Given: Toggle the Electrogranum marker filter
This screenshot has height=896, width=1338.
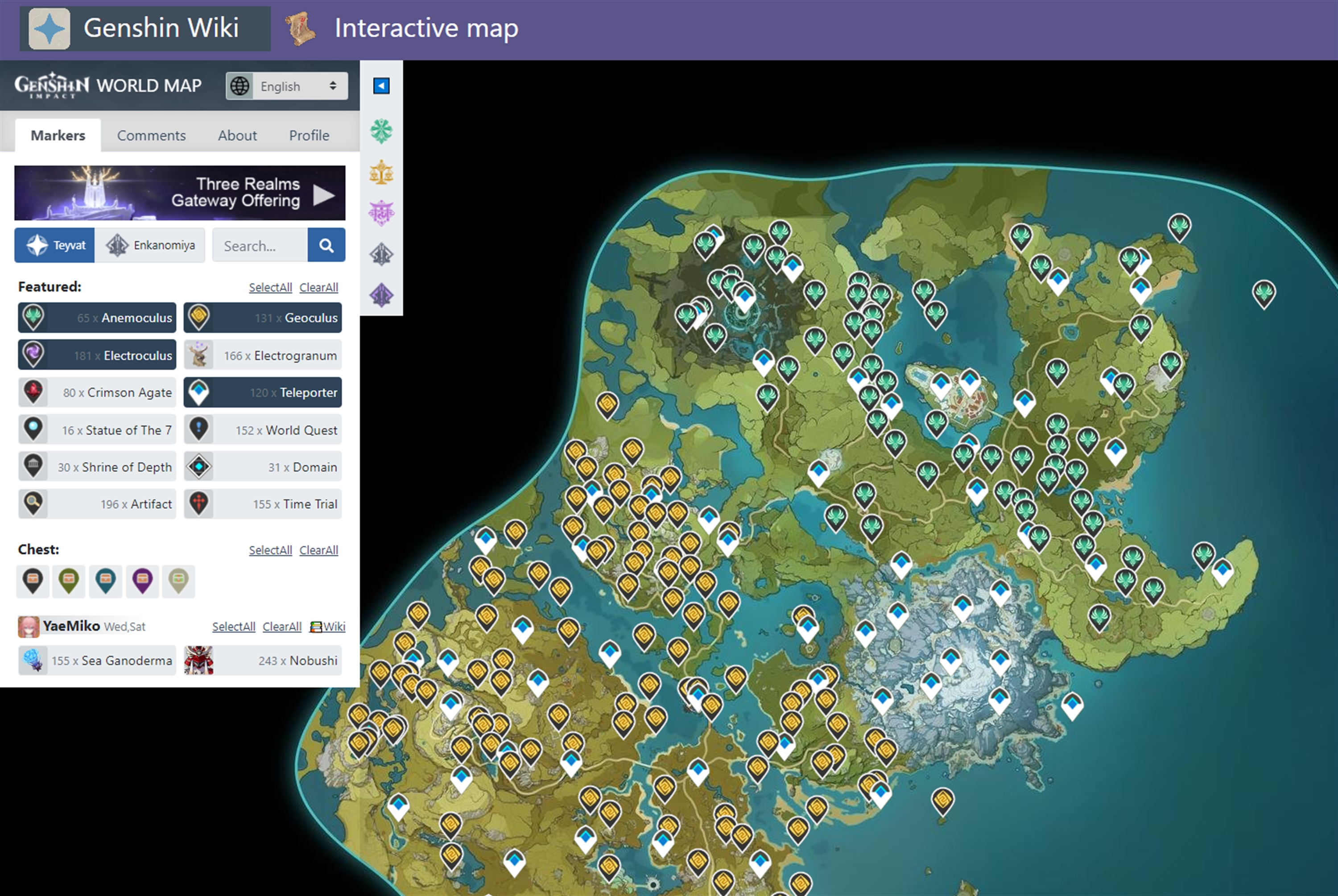Looking at the screenshot, I should coord(263,355).
